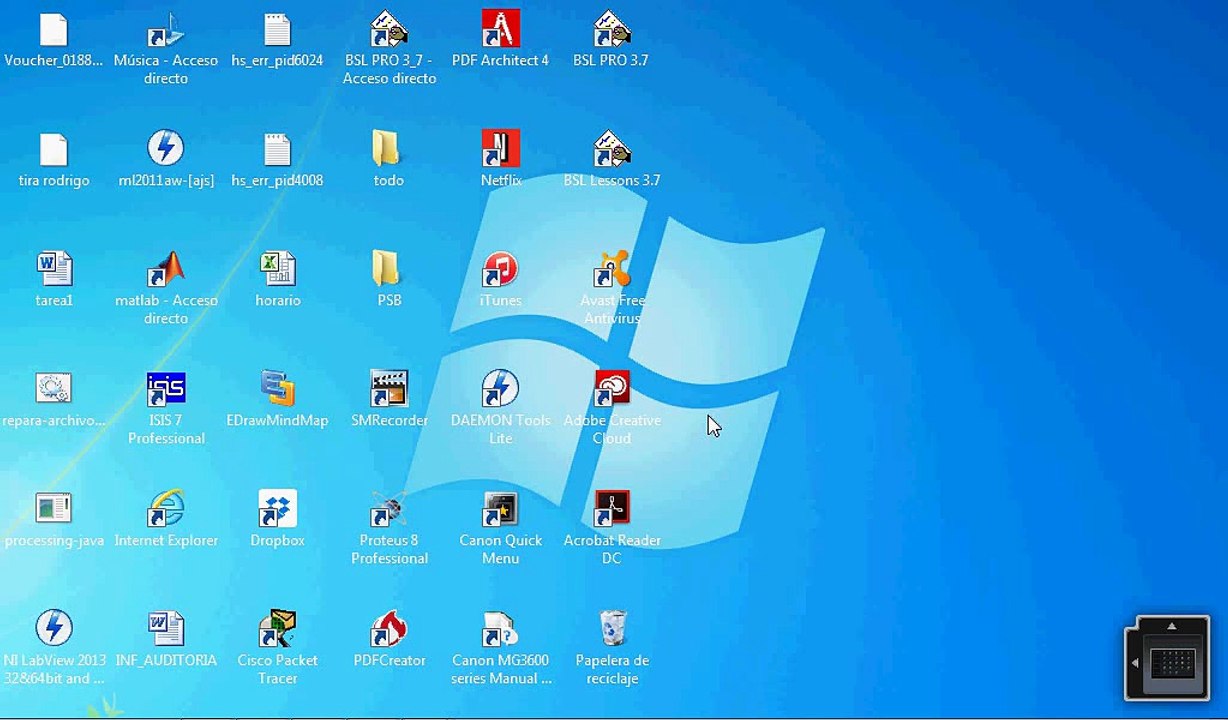
Task: Select the Cisco Packet Tracer icon
Action: click(277, 628)
